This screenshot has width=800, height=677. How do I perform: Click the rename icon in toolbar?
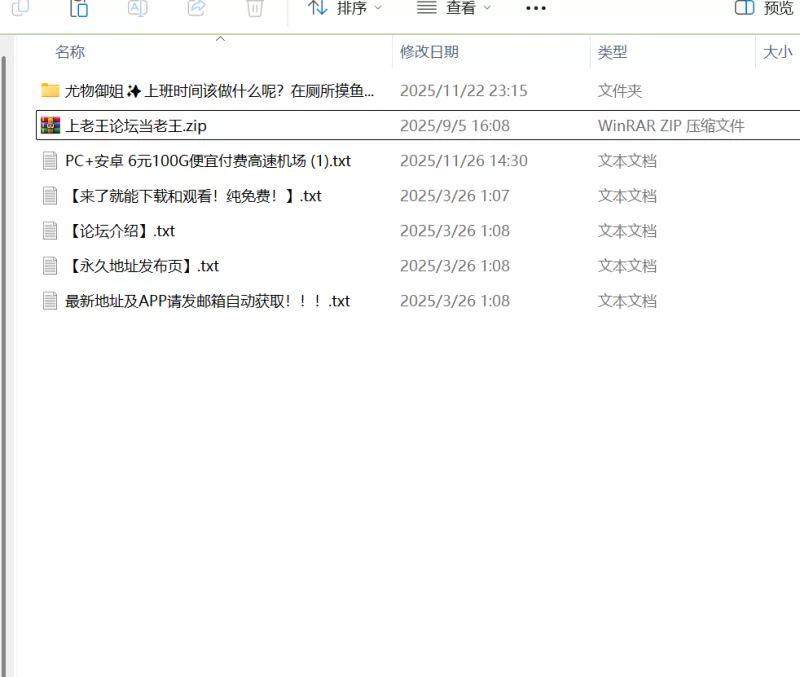[x=138, y=8]
